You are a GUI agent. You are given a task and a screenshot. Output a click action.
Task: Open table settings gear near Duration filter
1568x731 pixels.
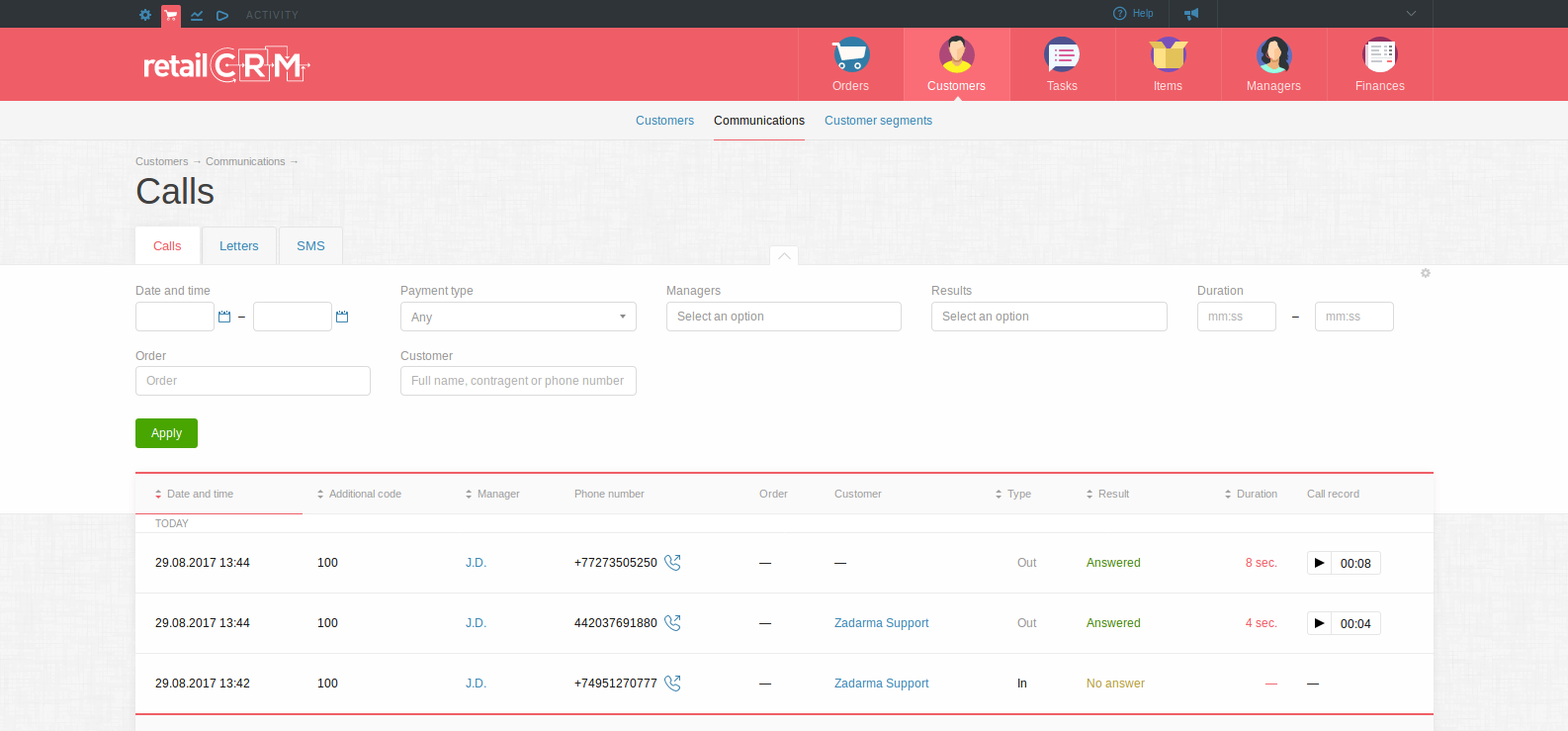[1426, 273]
